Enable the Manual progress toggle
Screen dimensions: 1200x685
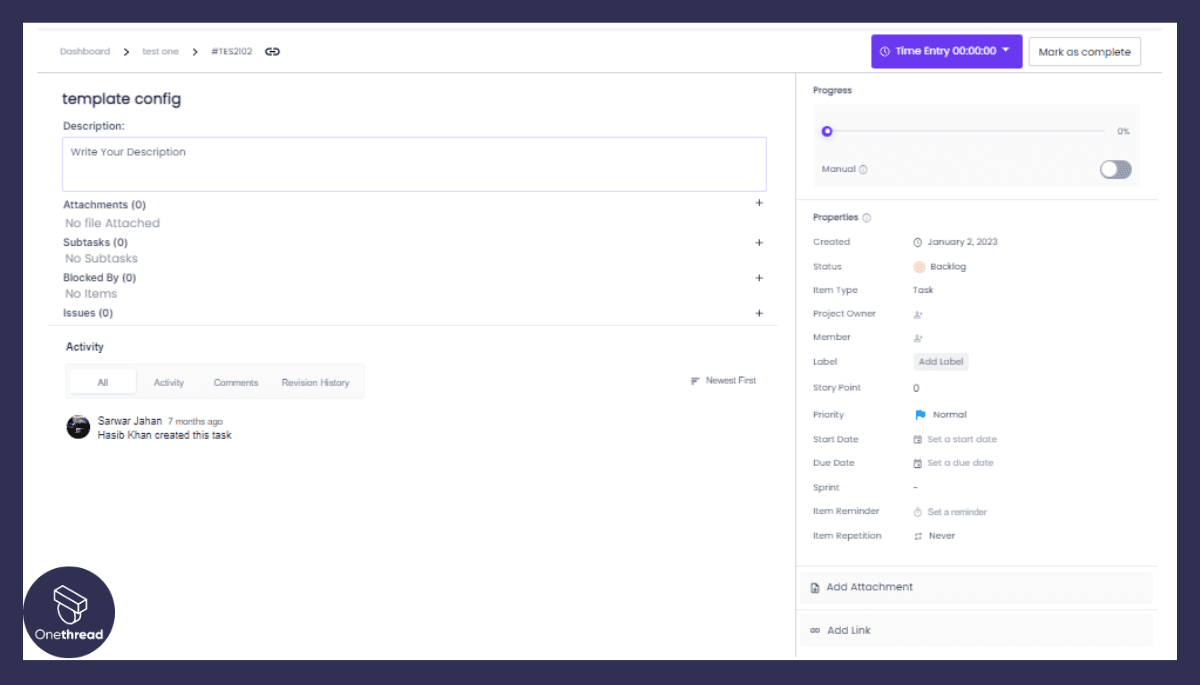(x=1115, y=170)
